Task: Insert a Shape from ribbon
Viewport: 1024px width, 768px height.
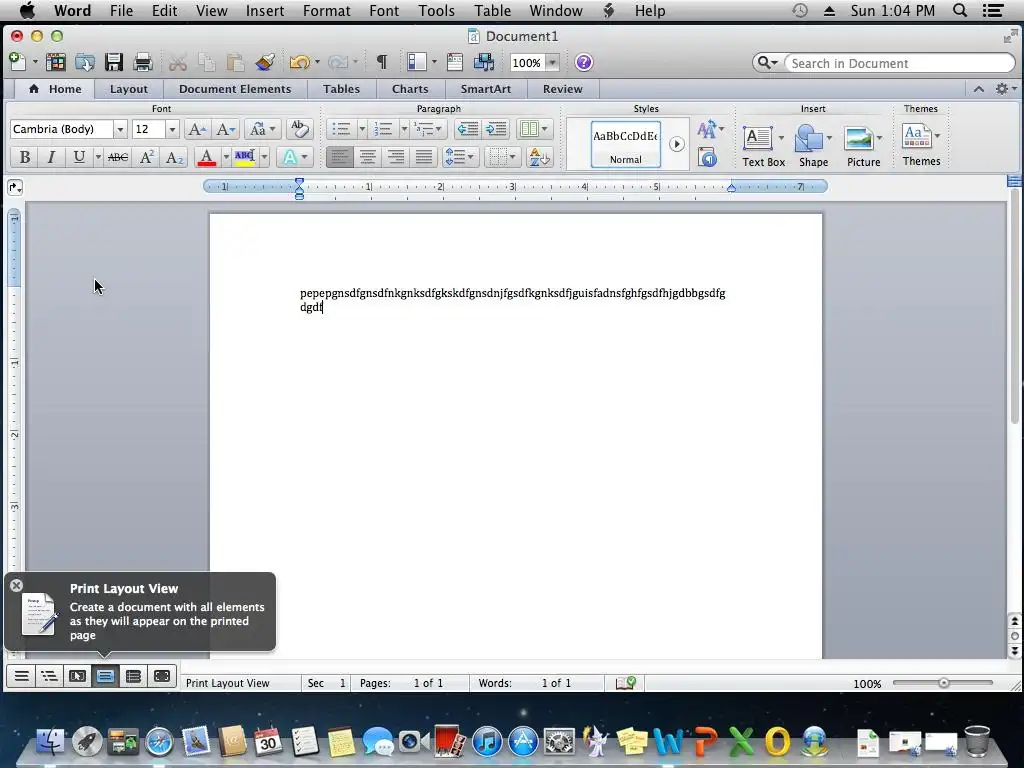Action: tap(813, 146)
